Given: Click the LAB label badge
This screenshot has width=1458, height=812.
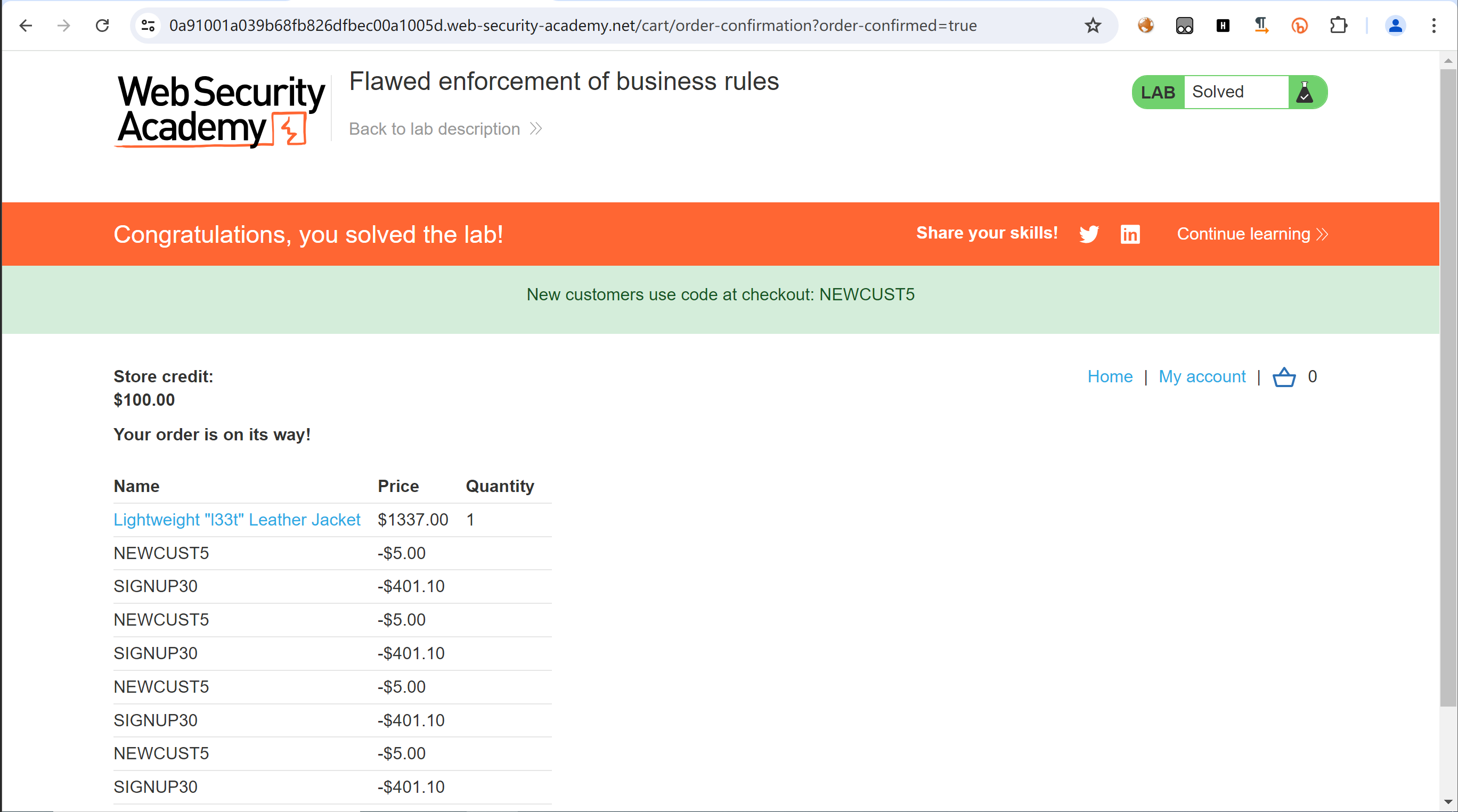Looking at the screenshot, I should (1158, 92).
